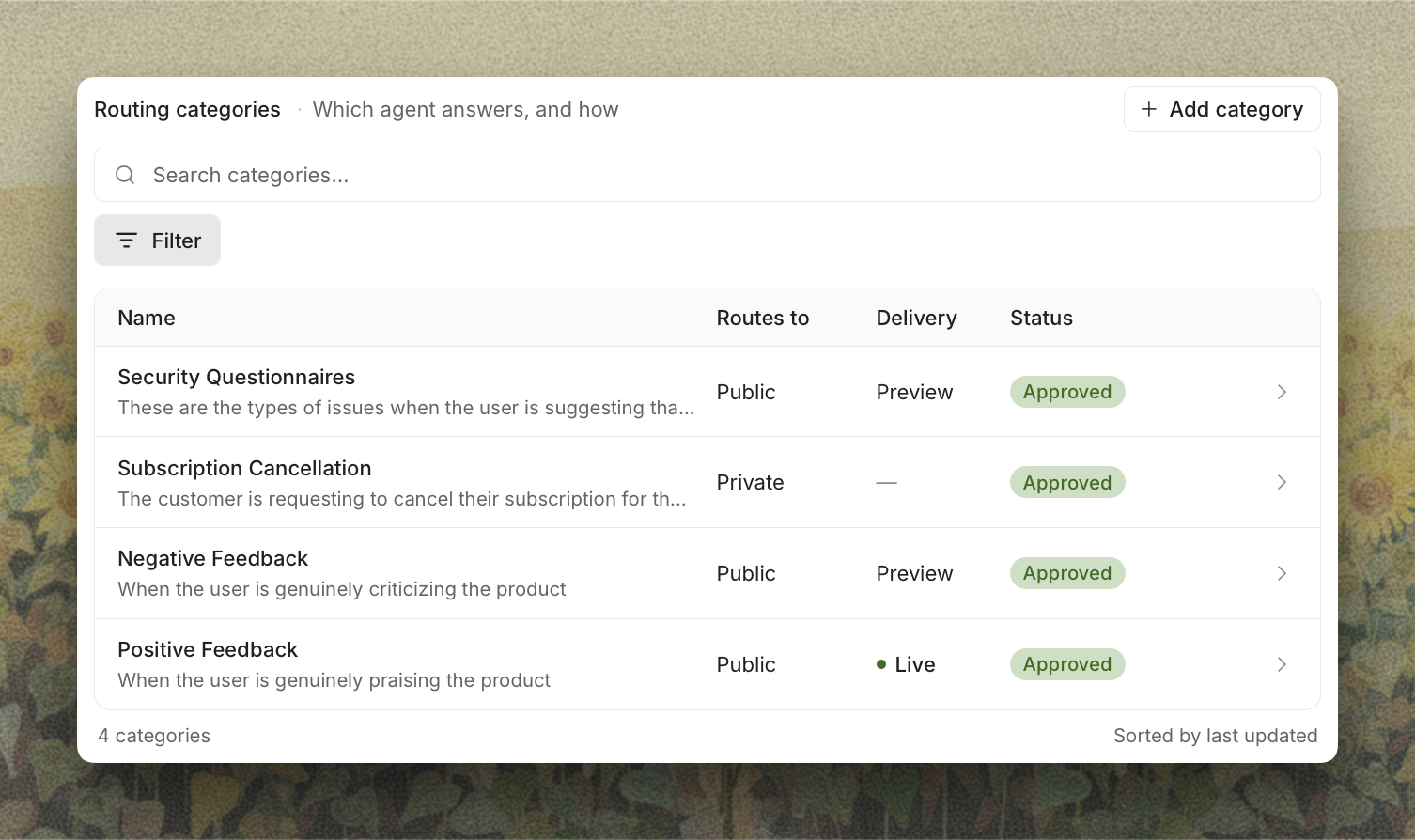Expand the Subscription Cancellation row chevron

pyautogui.click(x=1282, y=482)
